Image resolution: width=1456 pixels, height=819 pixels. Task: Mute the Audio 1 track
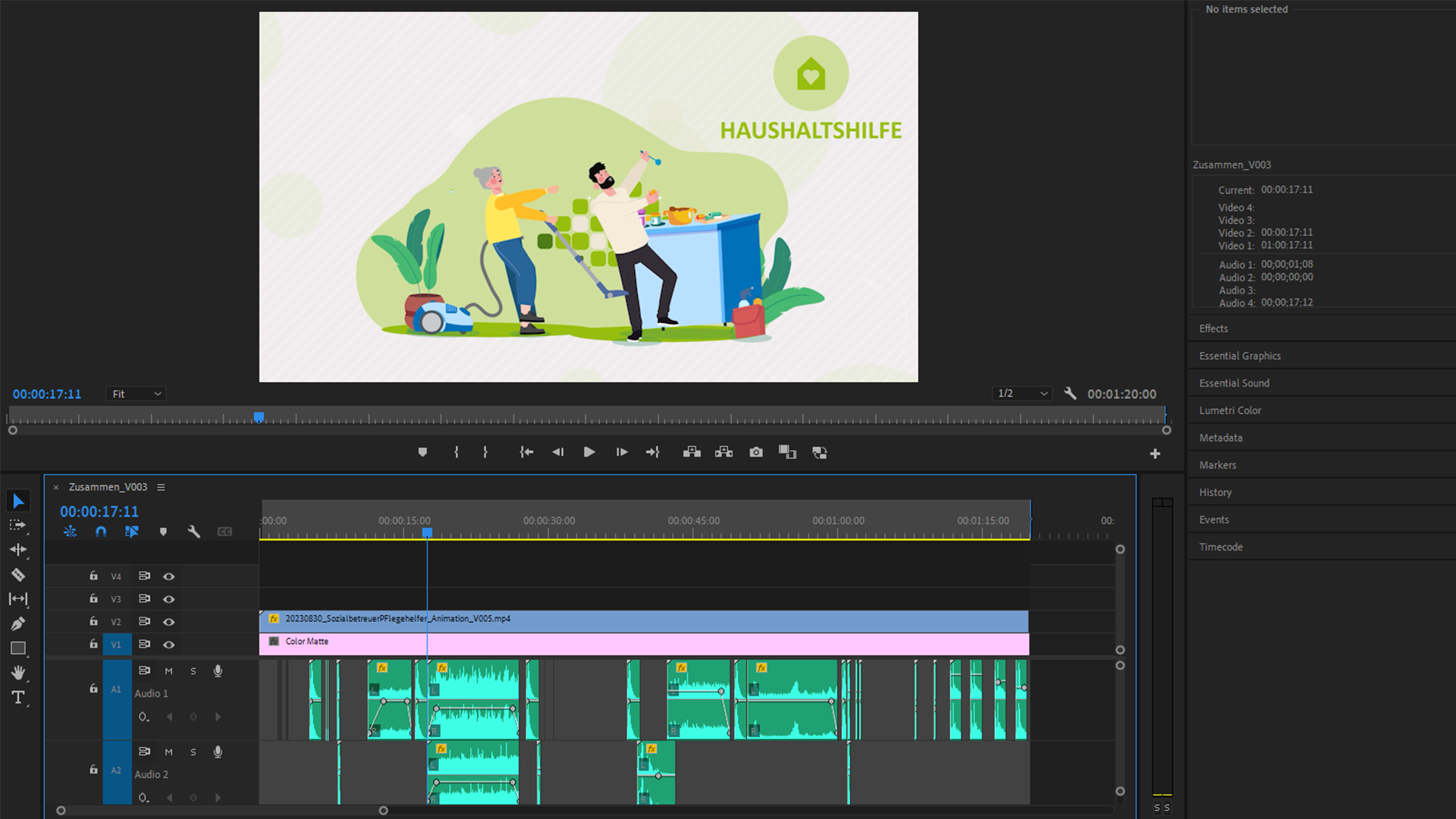[168, 671]
